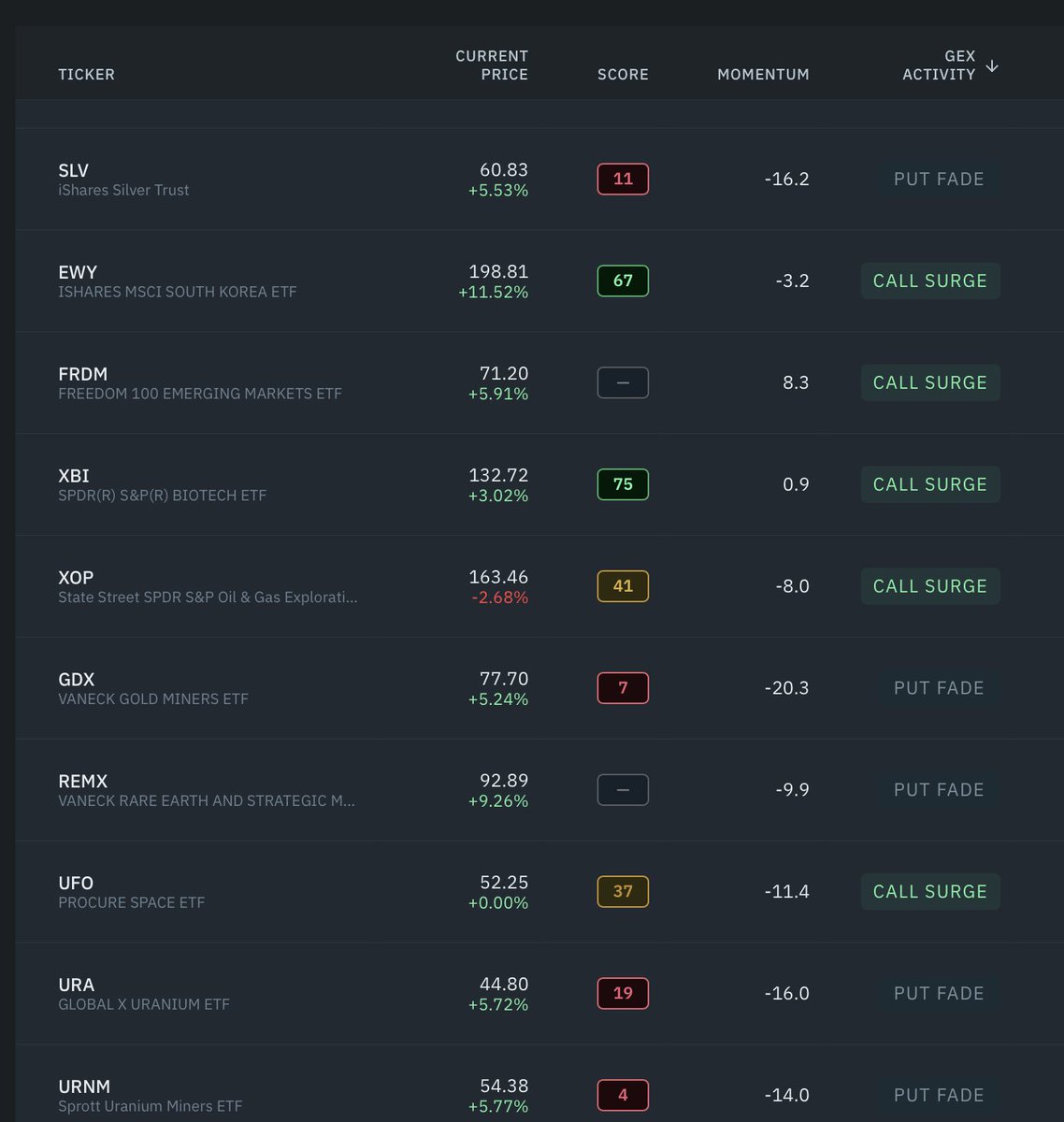Click REMX price 92.89

click(x=504, y=782)
